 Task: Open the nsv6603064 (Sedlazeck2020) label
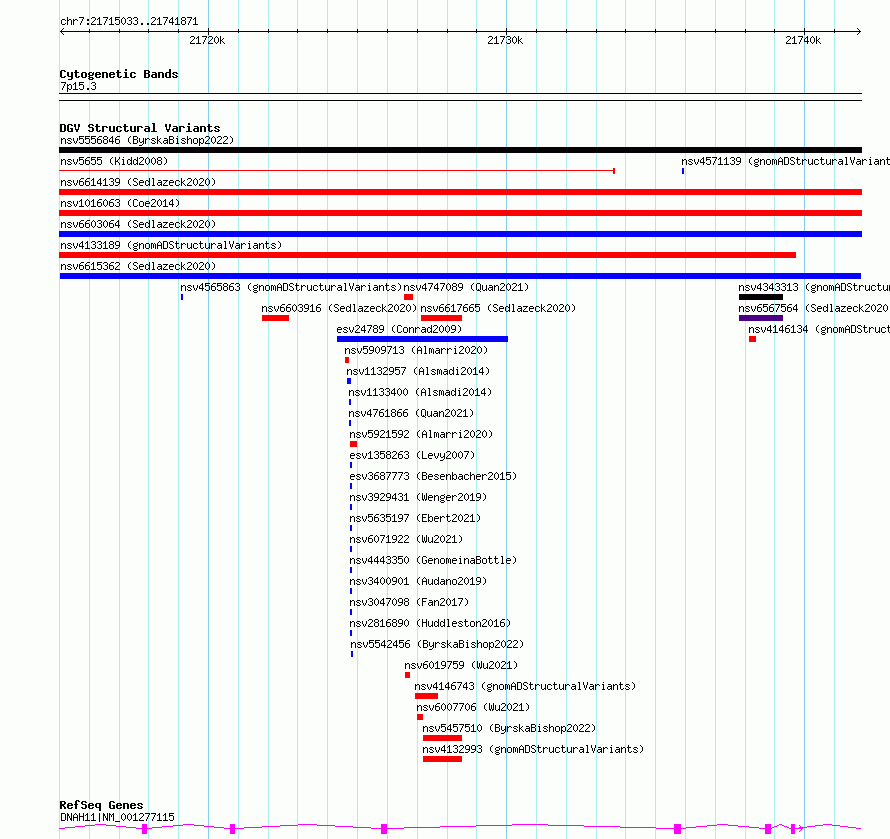138,224
